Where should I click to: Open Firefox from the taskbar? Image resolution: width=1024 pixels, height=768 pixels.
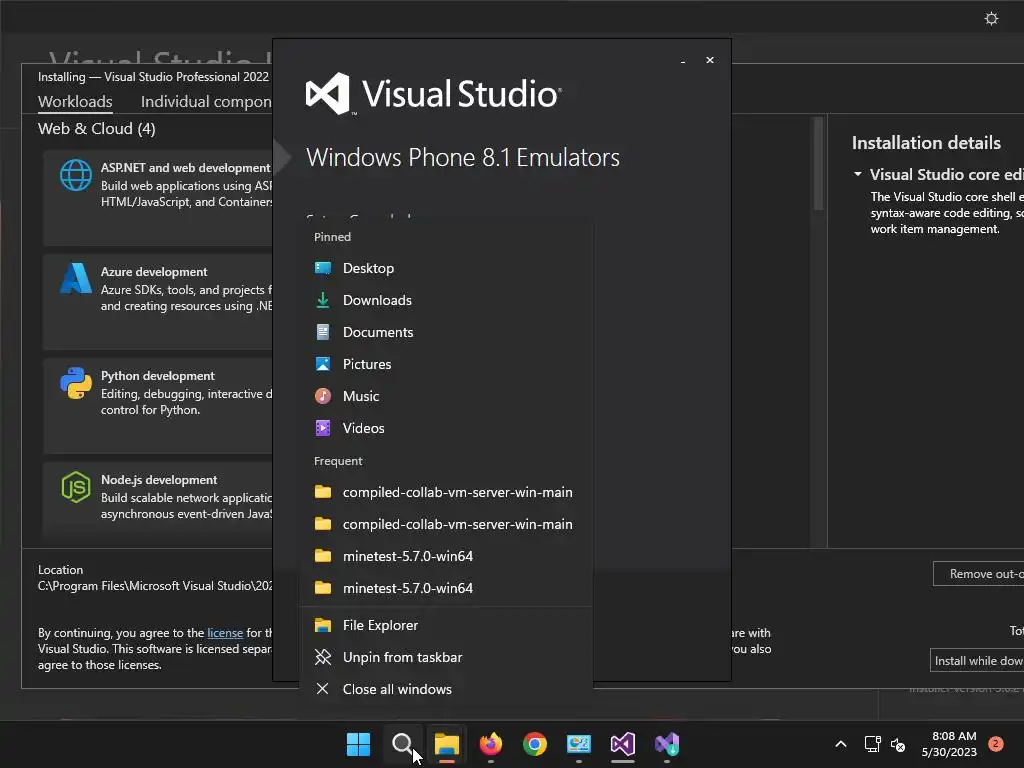coord(490,744)
